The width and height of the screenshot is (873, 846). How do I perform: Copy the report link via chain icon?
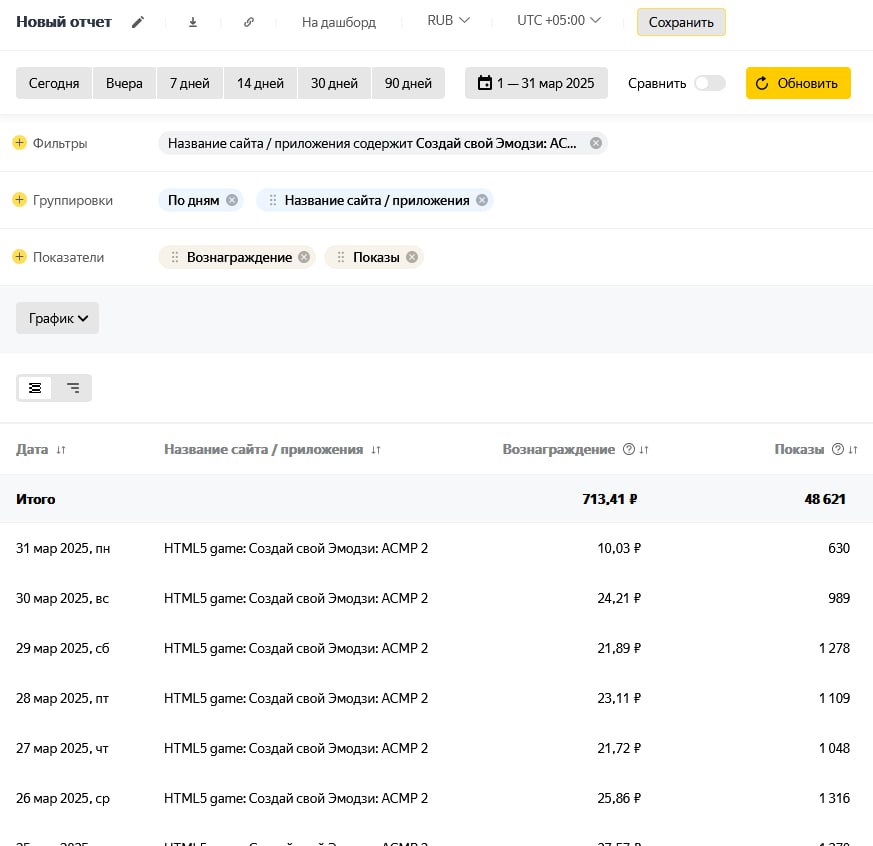(x=249, y=22)
